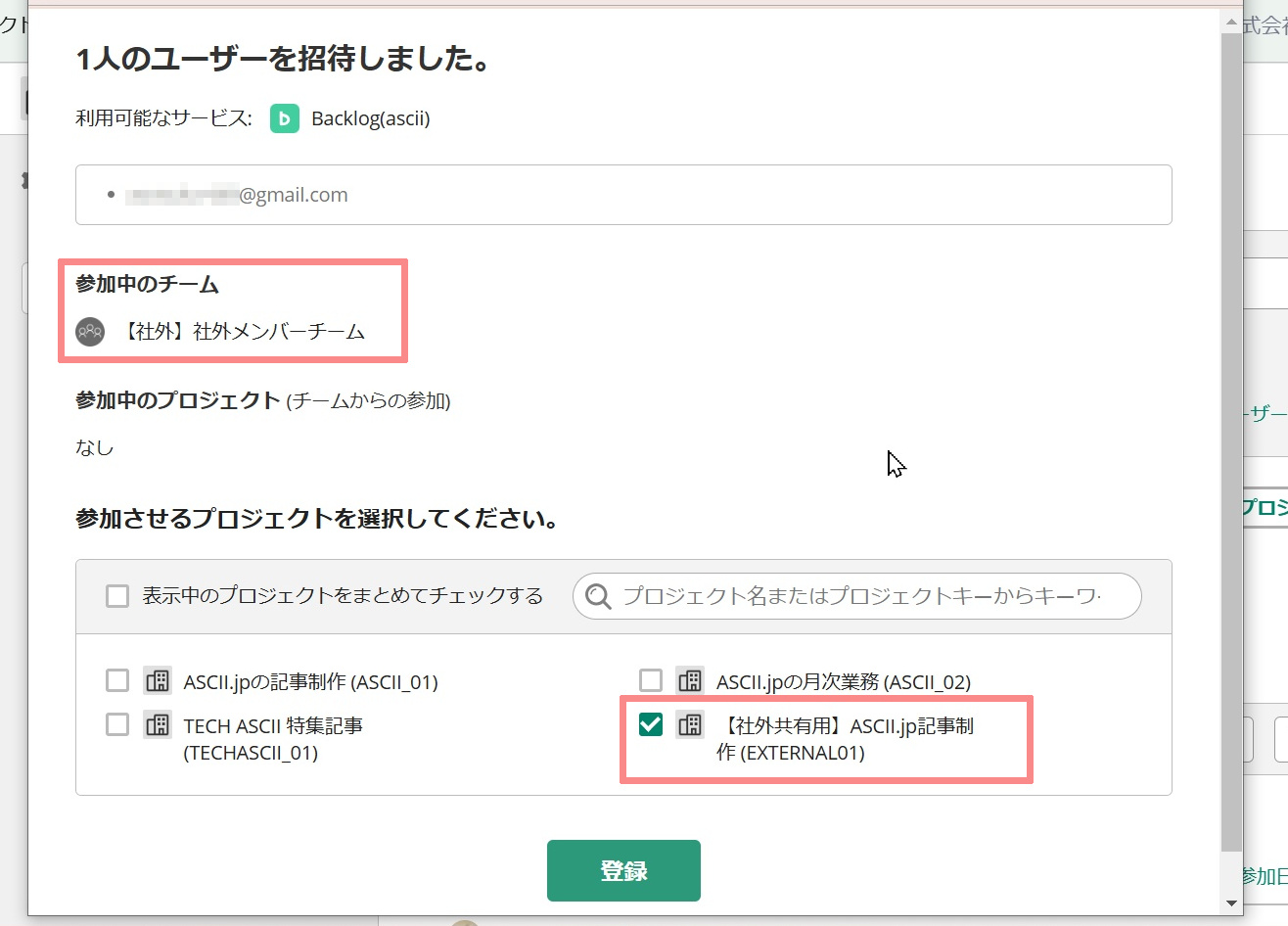Click the 表示中のプロジェクトをまとめてチェックする label text
Image resolution: width=1288 pixels, height=926 pixels.
343,596
